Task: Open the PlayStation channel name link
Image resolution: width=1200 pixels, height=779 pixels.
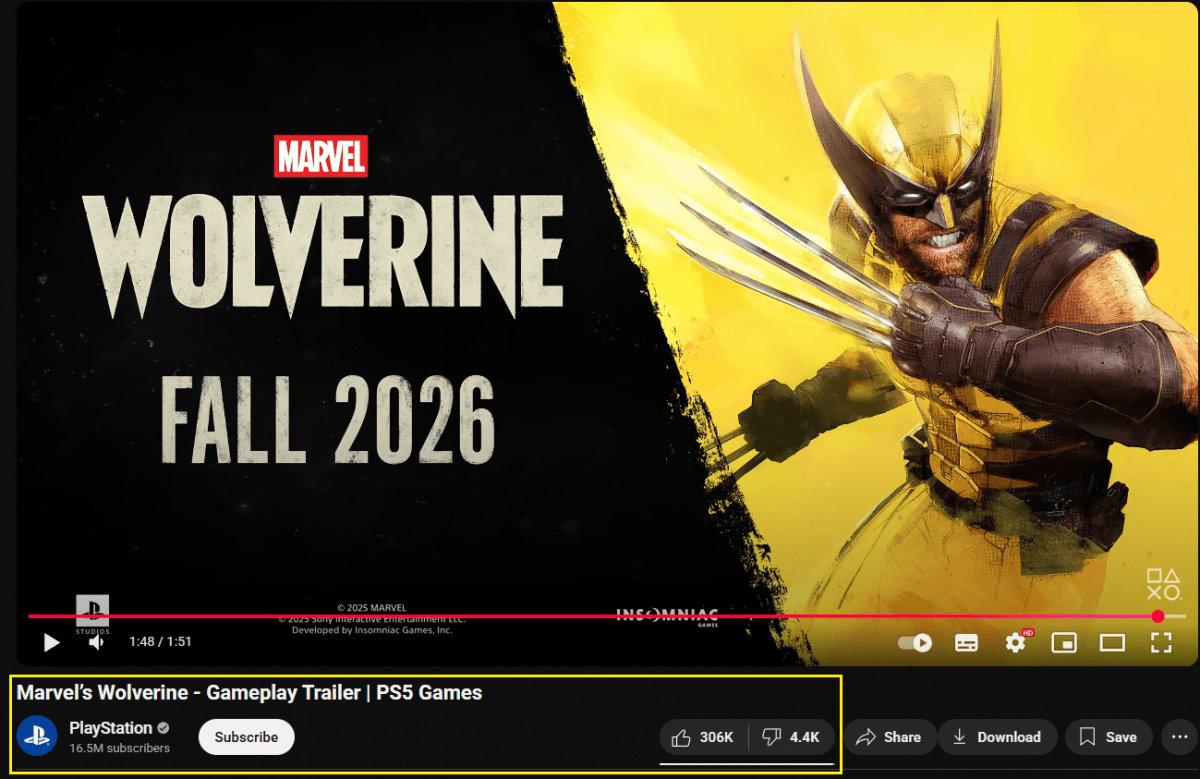Action: click(x=110, y=728)
